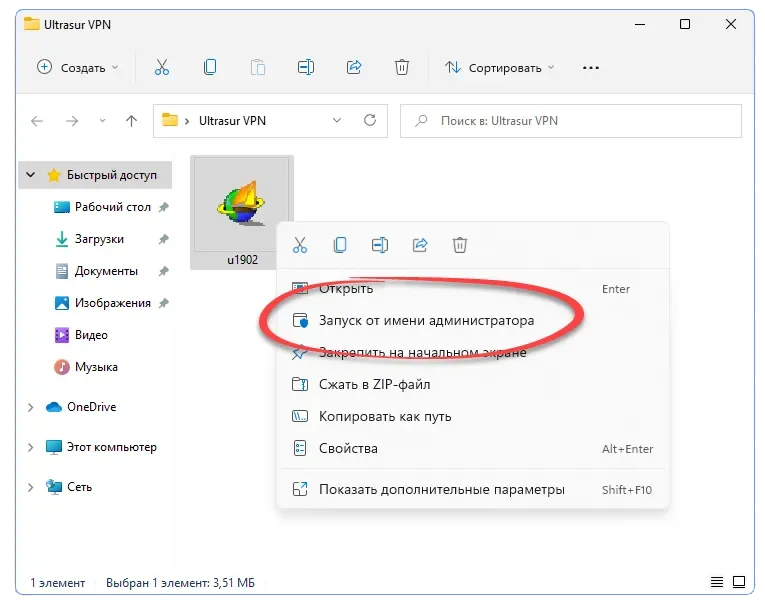Click the Delete trash icon in the top toolbar
Screen dimensions: 765x601
pos(402,67)
